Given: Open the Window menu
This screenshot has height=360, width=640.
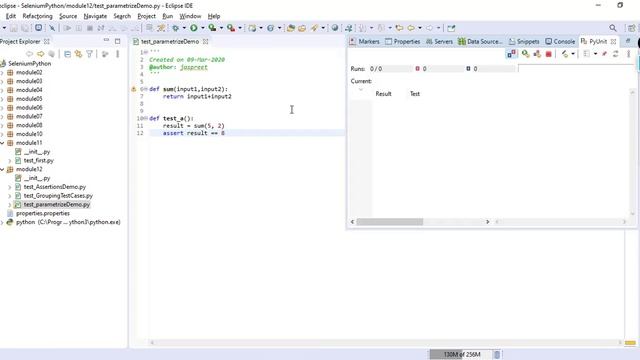Looking at the screenshot, I should 190,16.
